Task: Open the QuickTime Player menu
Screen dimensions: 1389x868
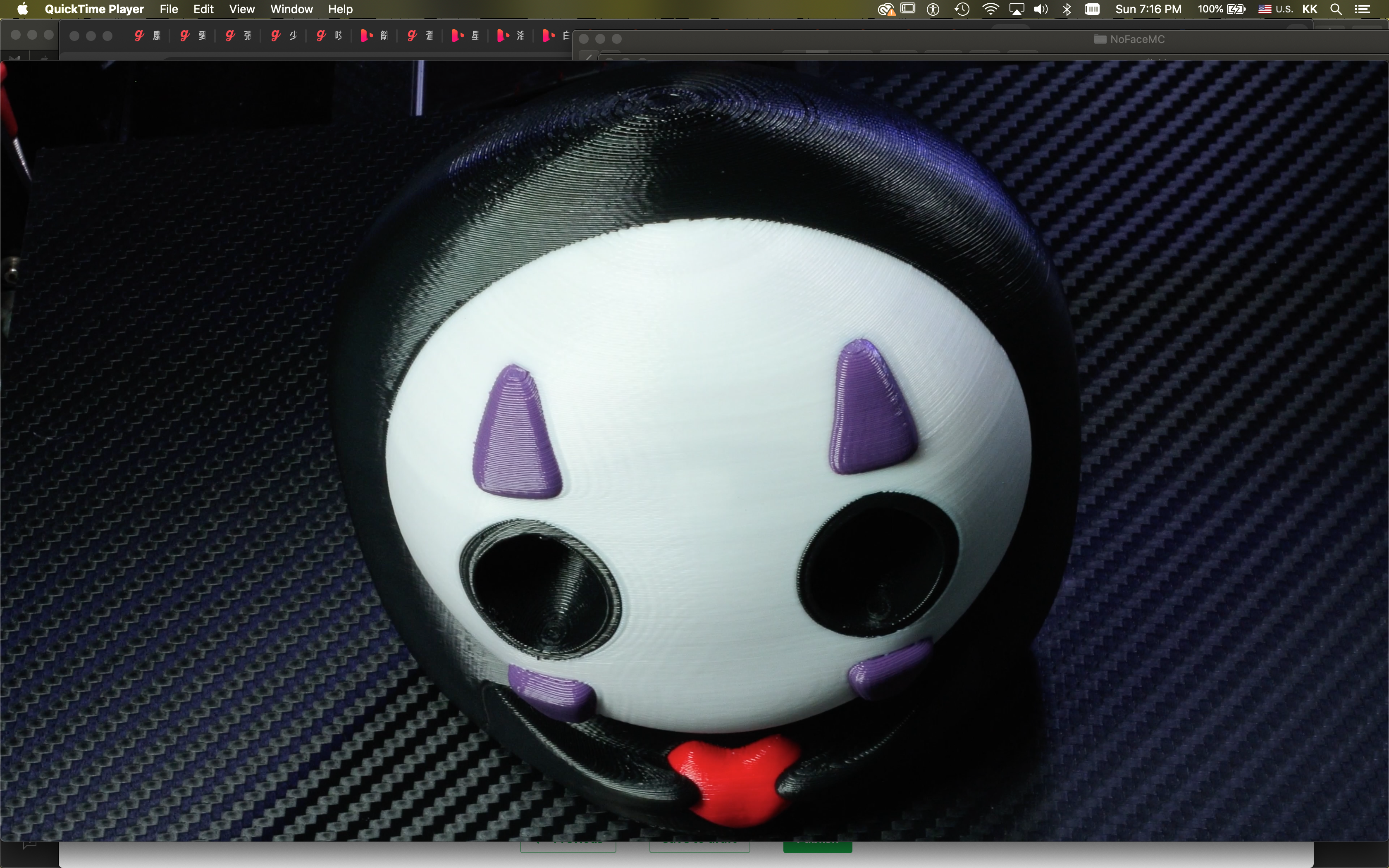Action: [94, 9]
